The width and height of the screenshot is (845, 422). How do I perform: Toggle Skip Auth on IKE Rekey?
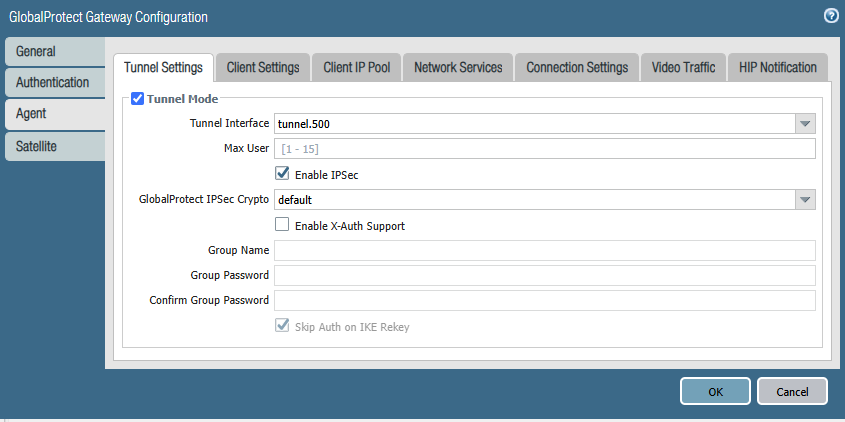coord(282,326)
